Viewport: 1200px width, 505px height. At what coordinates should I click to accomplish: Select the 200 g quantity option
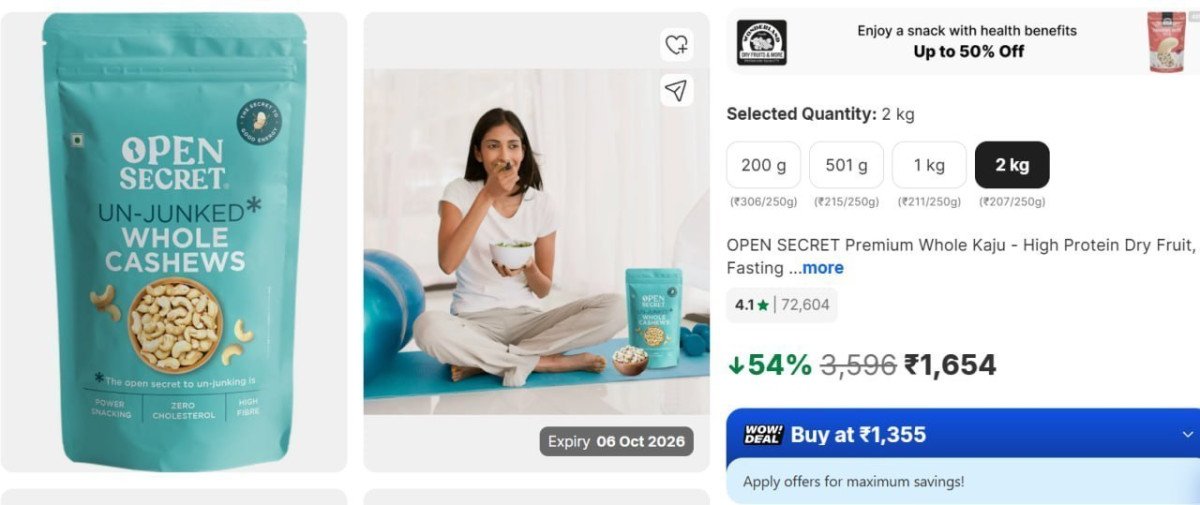point(764,165)
